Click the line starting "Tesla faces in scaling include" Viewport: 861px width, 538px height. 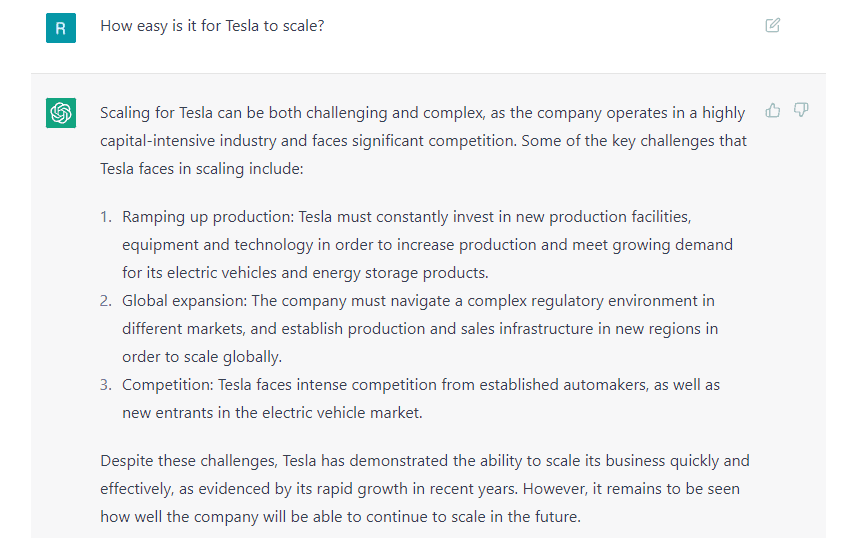click(200, 169)
